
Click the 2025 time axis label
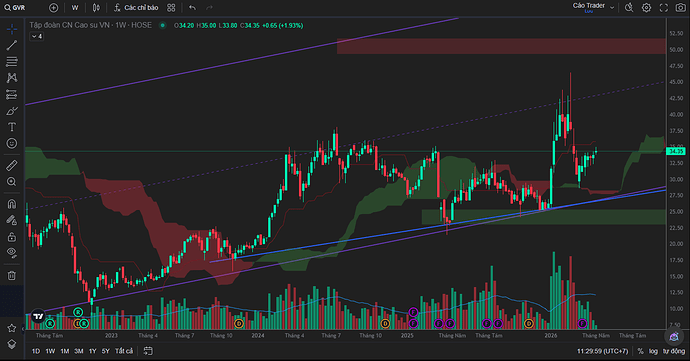407,335
